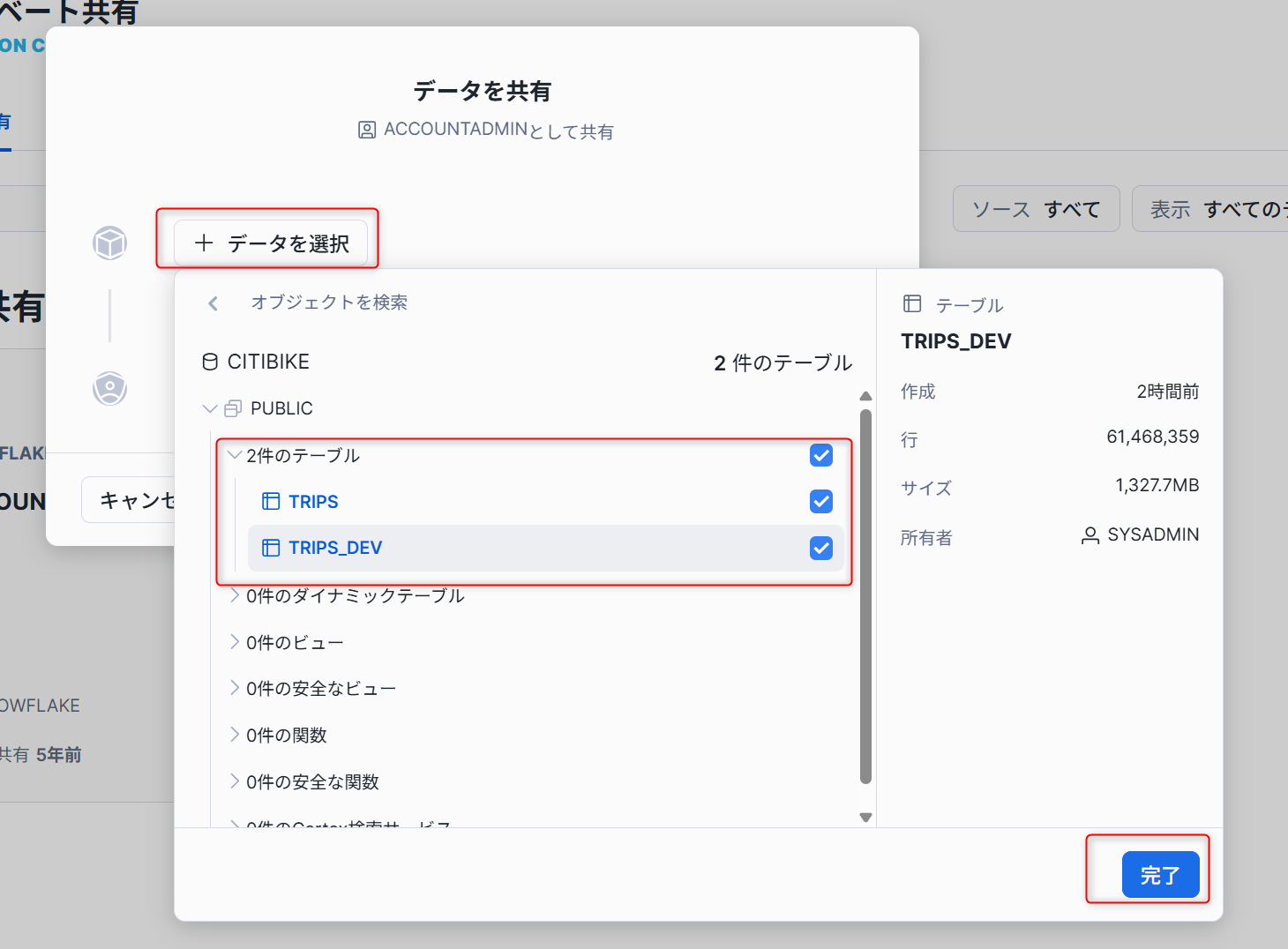1288x949 pixels.
Task: Click the テーブル icon in details panel
Action: [x=912, y=304]
